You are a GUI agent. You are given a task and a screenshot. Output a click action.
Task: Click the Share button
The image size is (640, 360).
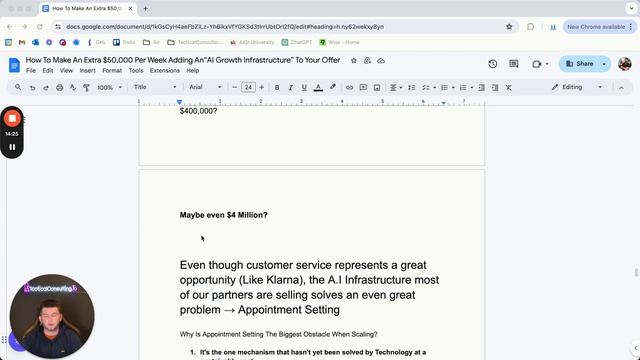click(579, 64)
